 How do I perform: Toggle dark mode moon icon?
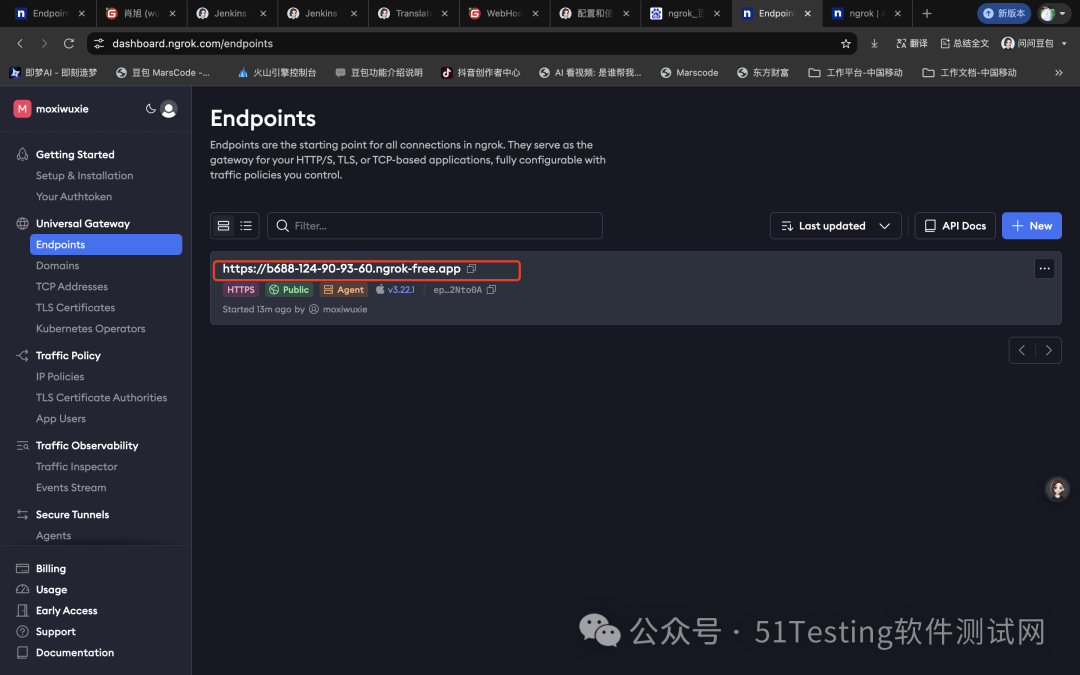pos(150,108)
